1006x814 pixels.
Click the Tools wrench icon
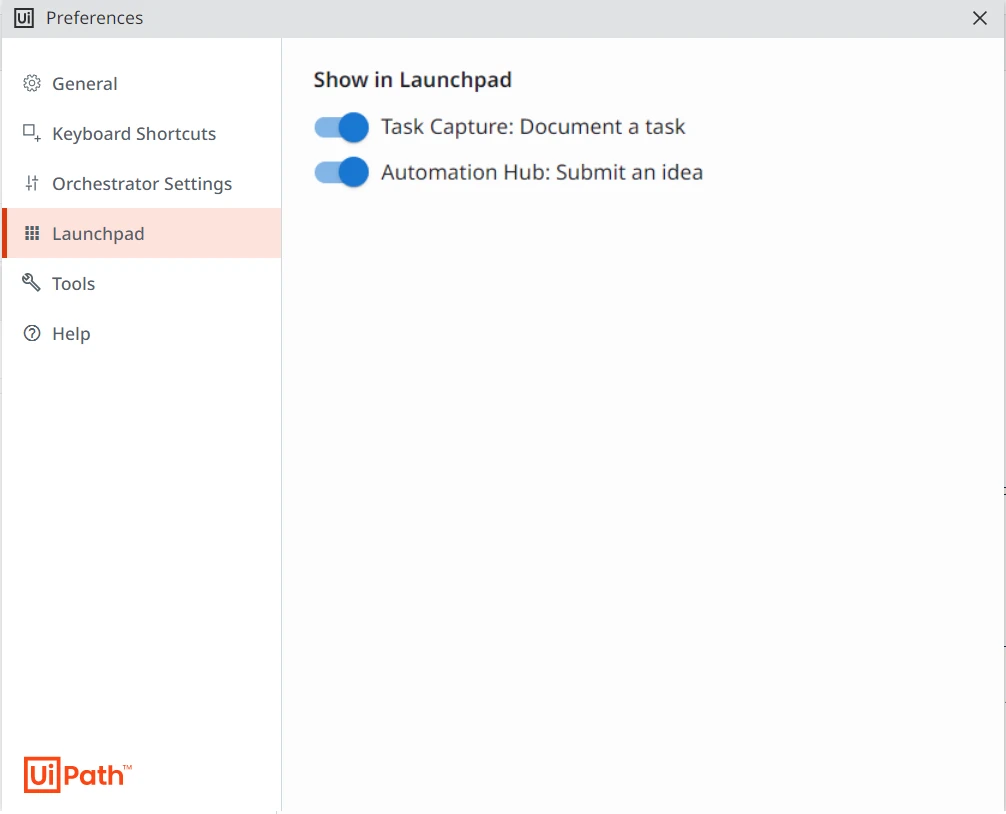click(31, 282)
